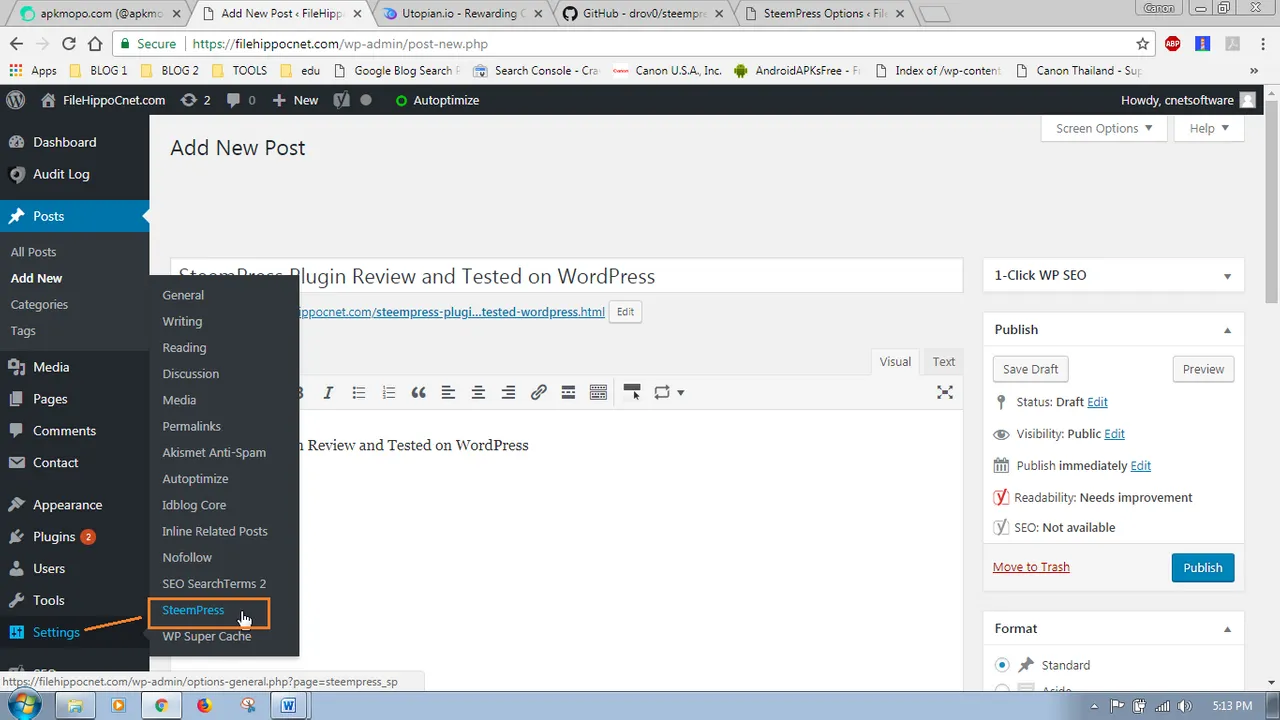The height and width of the screenshot is (720, 1280).
Task: Open BLOG 1 bookmarks folder
Action: [x=99, y=71]
